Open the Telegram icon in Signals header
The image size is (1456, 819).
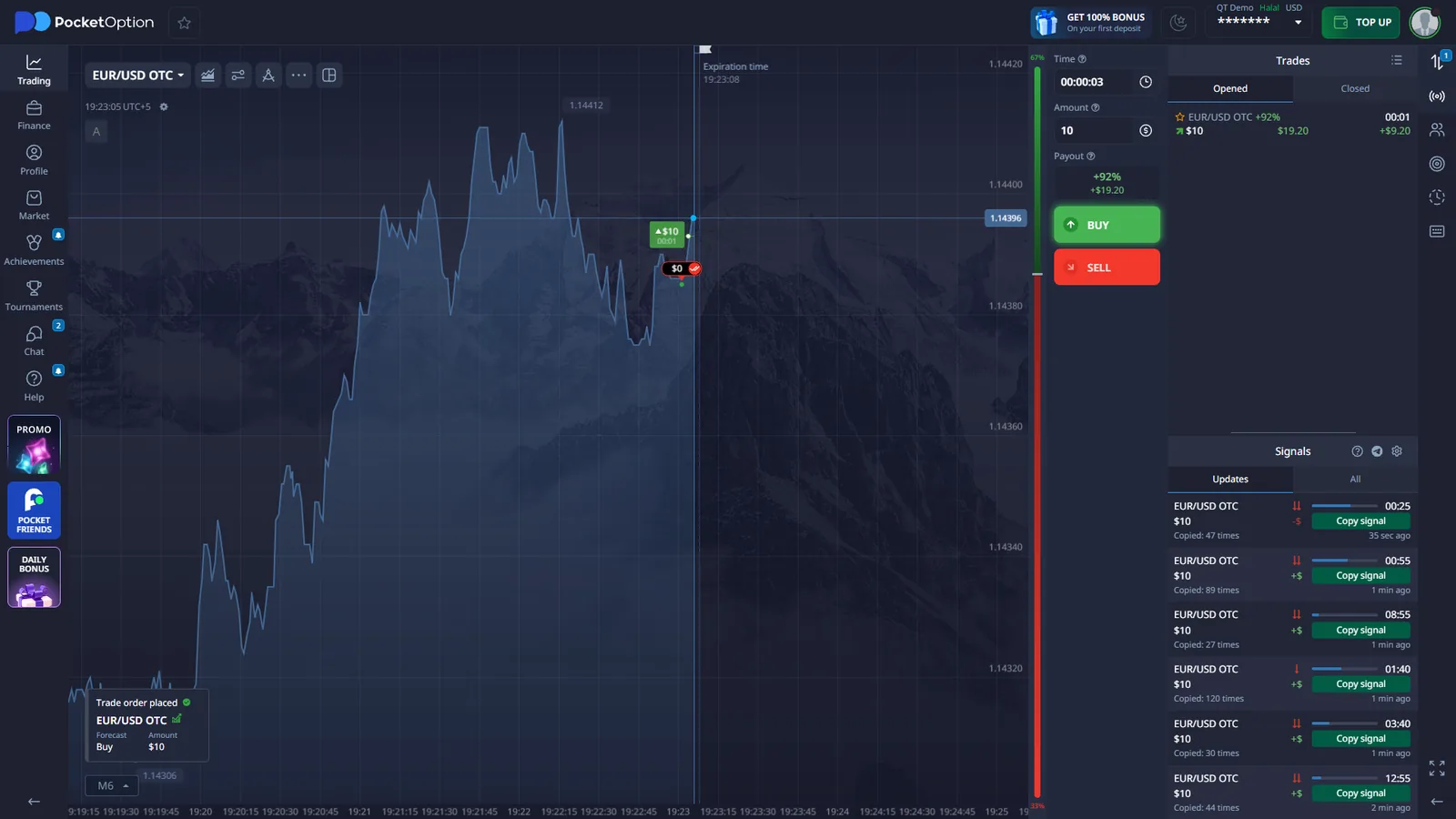1377,451
